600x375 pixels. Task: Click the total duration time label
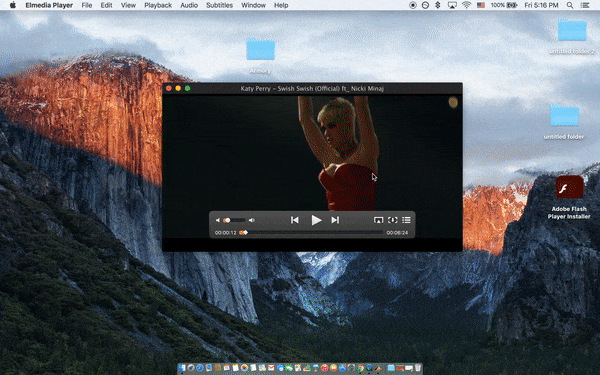point(397,233)
